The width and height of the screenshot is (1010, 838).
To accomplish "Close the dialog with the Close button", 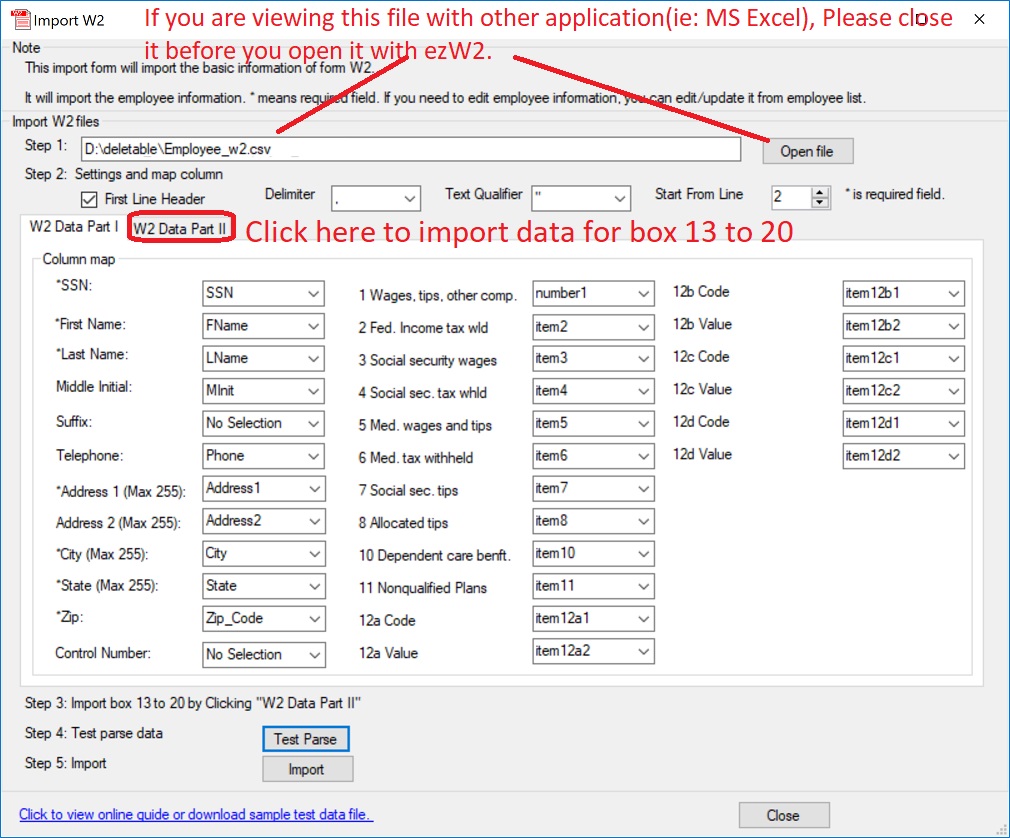I will (783, 815).
